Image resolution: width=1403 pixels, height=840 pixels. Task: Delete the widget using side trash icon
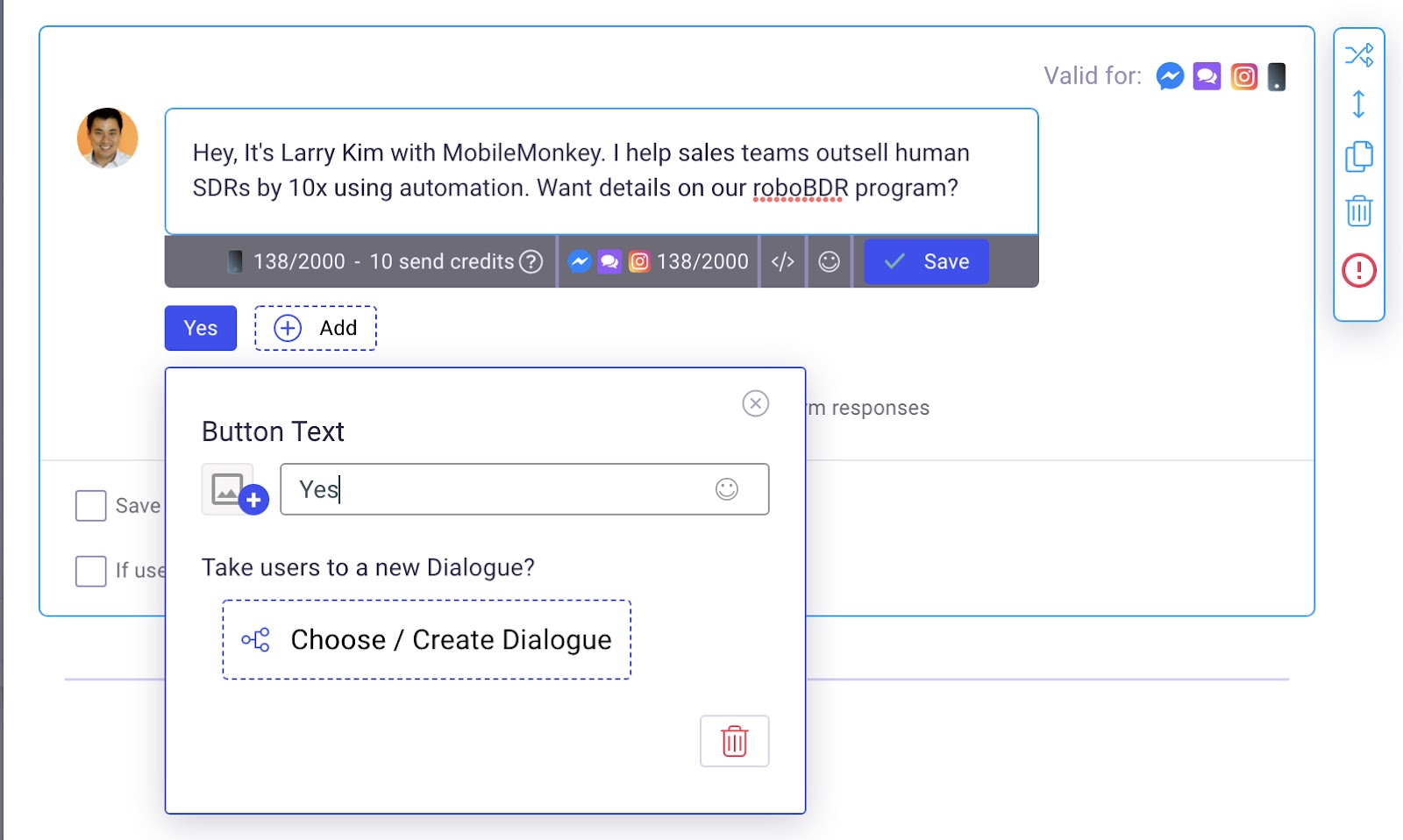click(1359, 210)
